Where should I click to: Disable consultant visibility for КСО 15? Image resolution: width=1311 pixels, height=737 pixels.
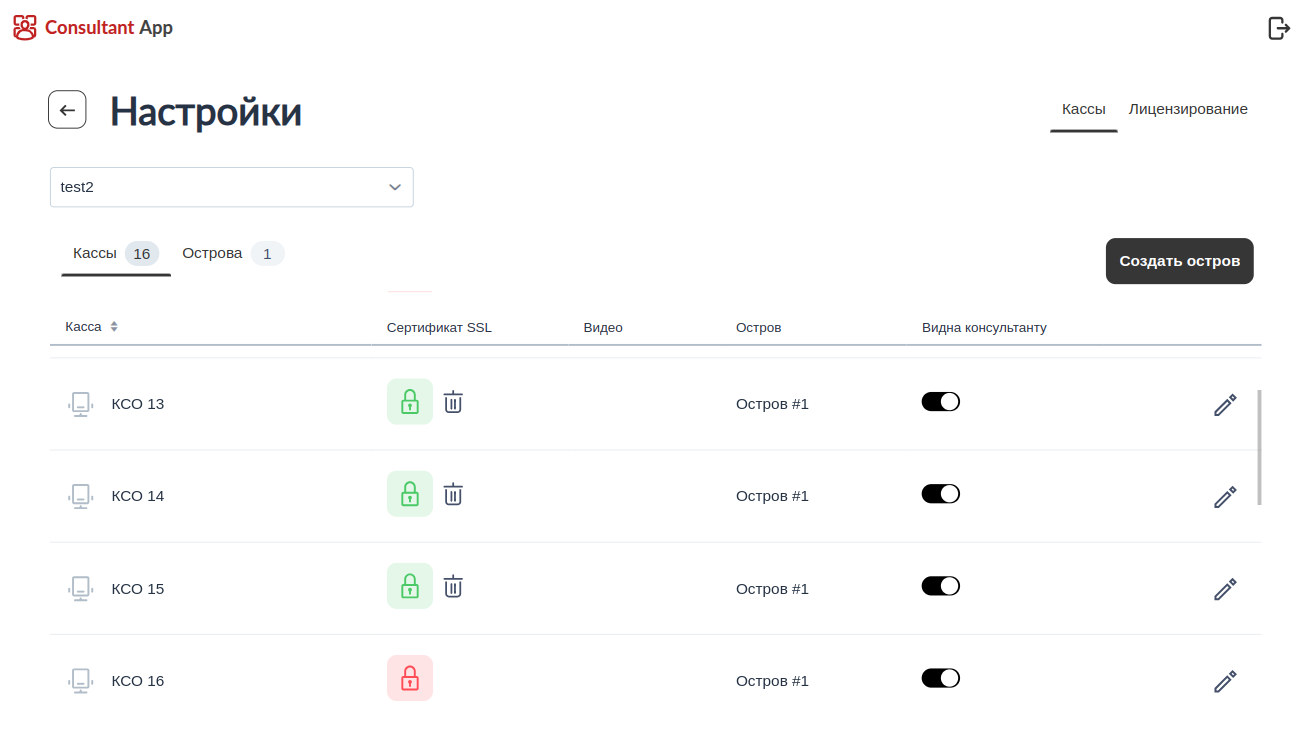pos(940,586)
